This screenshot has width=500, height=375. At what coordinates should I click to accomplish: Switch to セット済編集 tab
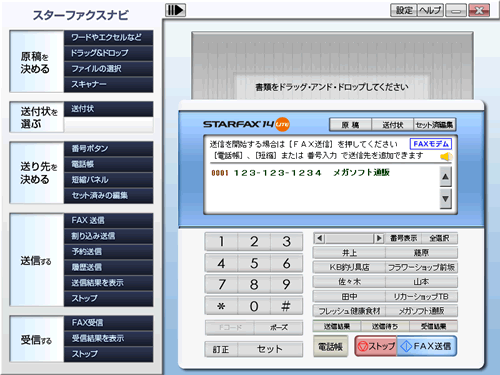pyautogui.click(x=434, y=125)
